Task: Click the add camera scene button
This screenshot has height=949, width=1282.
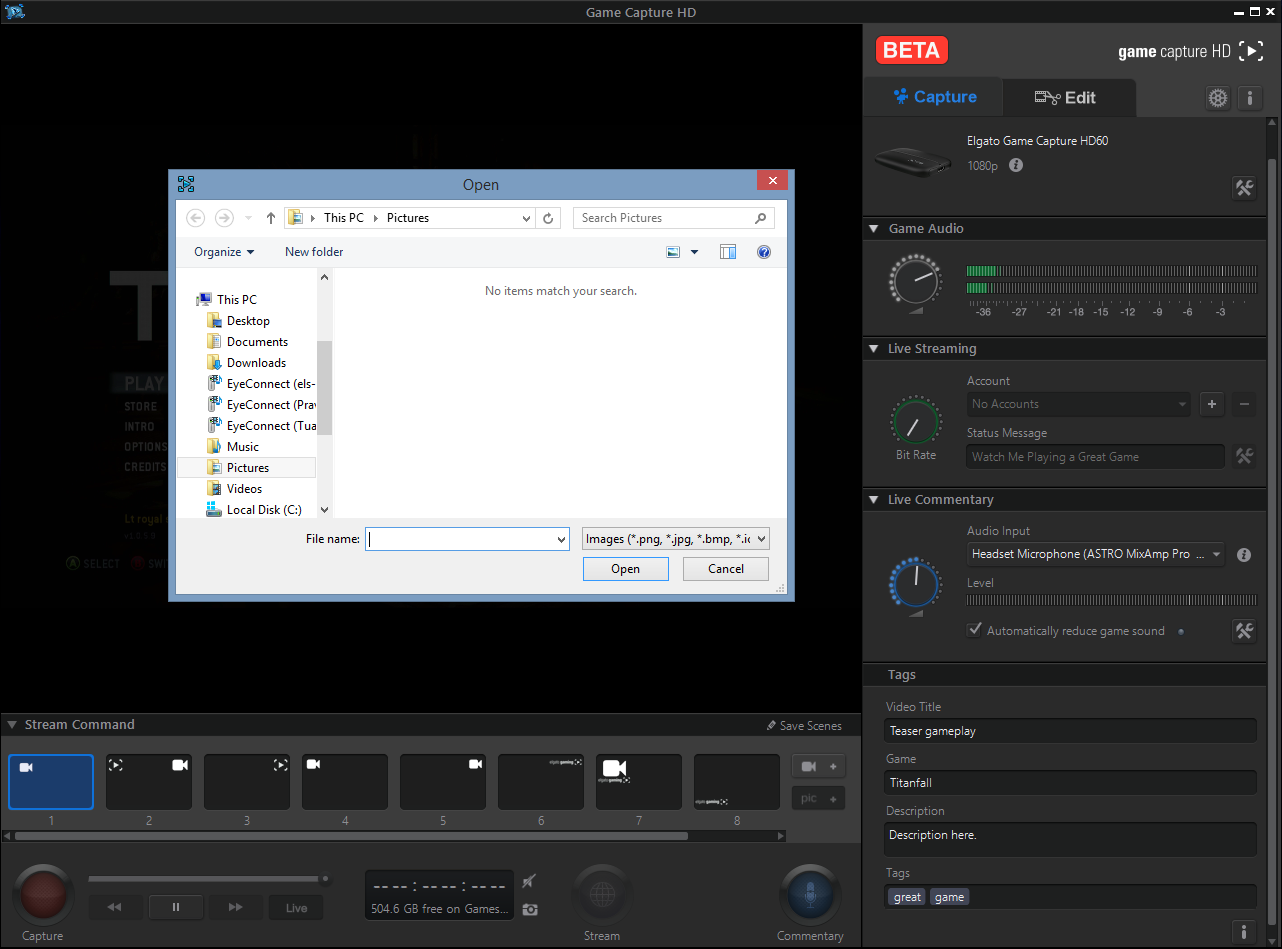Action: pyautogui.click(x=818, y=766)
